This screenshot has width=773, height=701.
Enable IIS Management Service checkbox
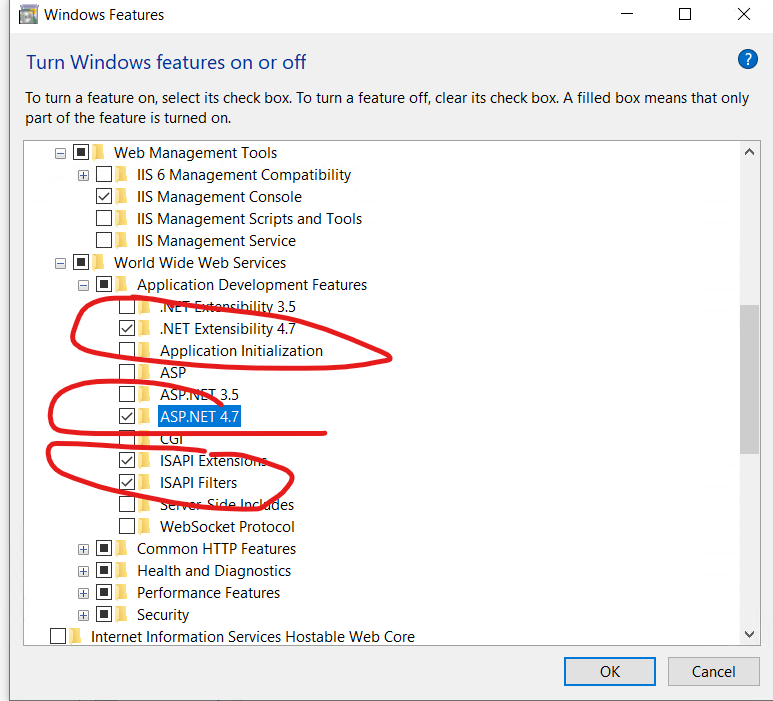click(104, 241)
